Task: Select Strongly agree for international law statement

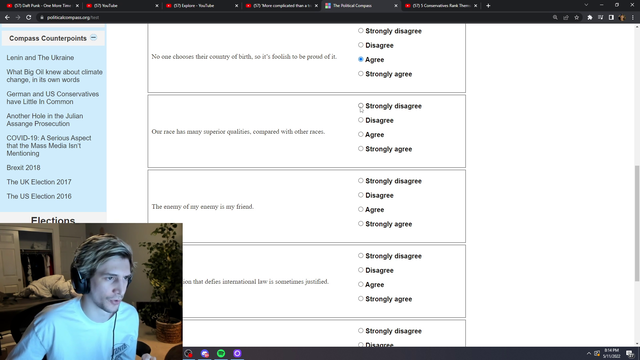Action: click(x=360, y=299)
